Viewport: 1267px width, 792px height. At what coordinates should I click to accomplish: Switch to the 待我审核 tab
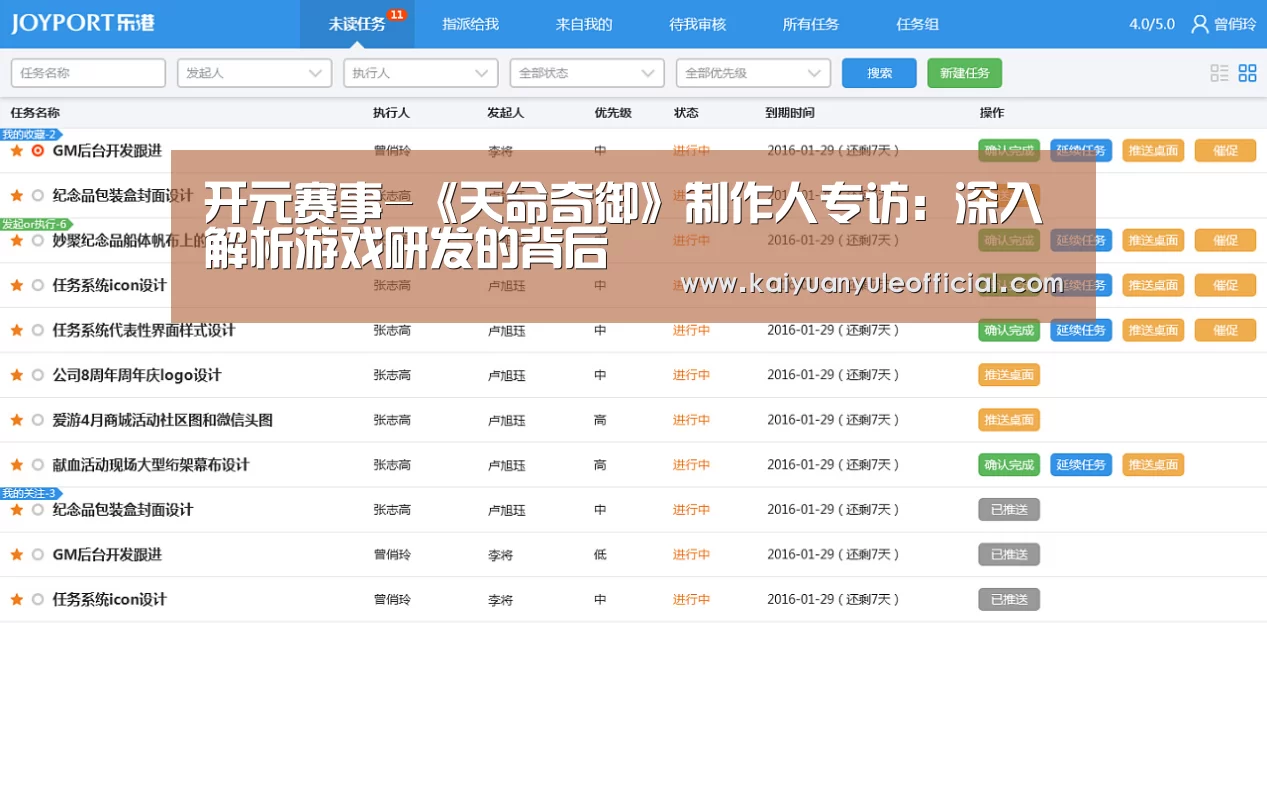(698, 24)
